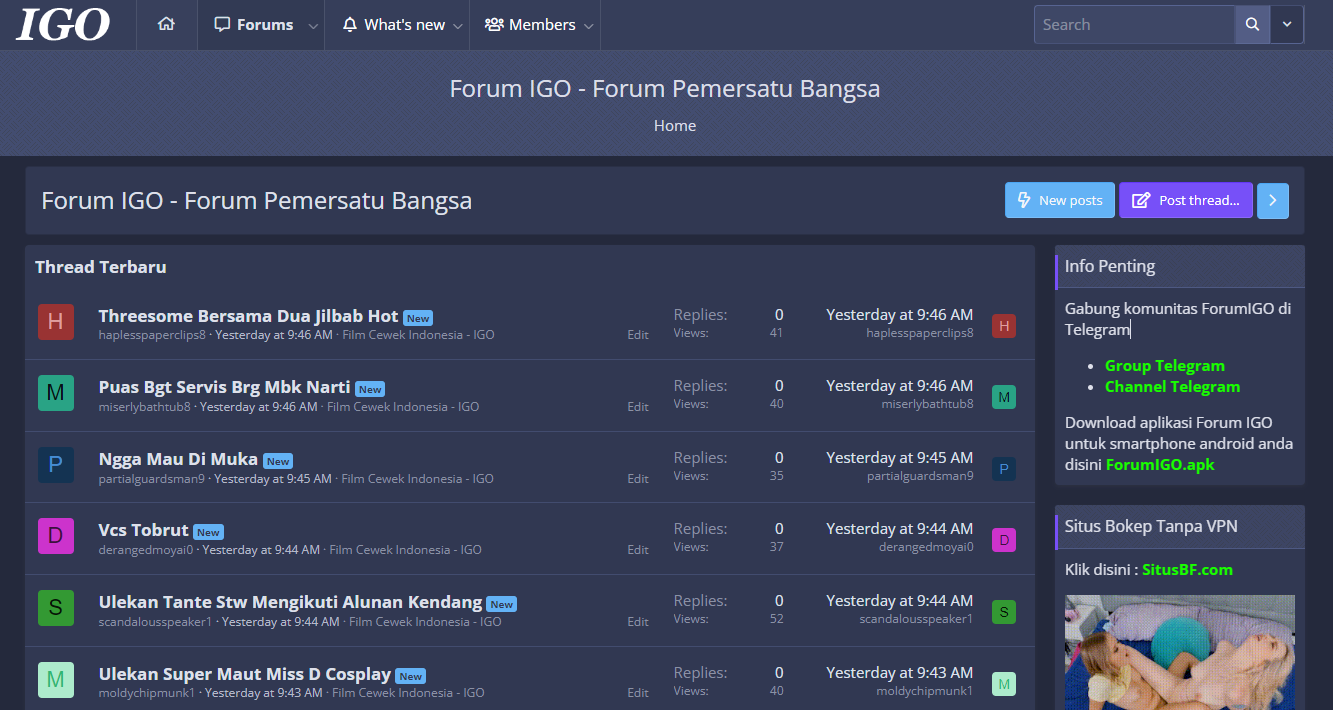Click the New posts button
Viewport: 1333px width, 710px height.
click(x=1060, y=200)
